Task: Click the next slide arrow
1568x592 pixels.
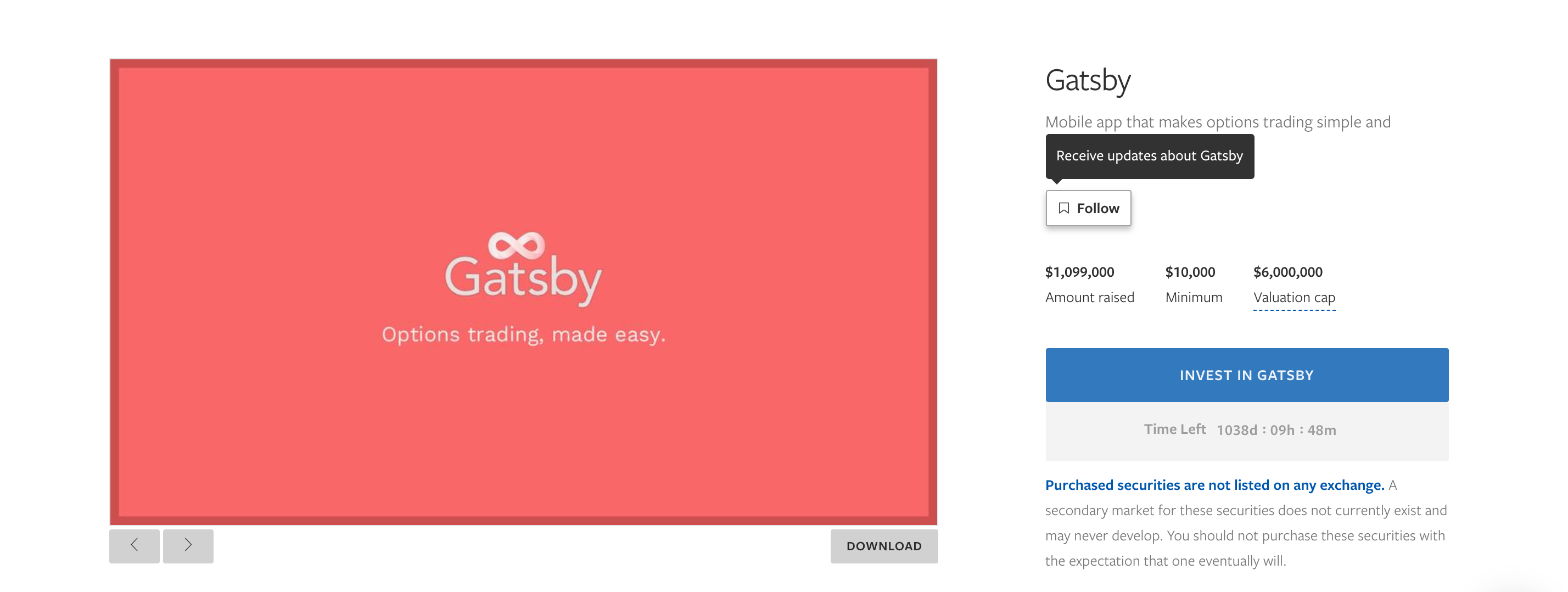Action: click(x=188, y=546)
